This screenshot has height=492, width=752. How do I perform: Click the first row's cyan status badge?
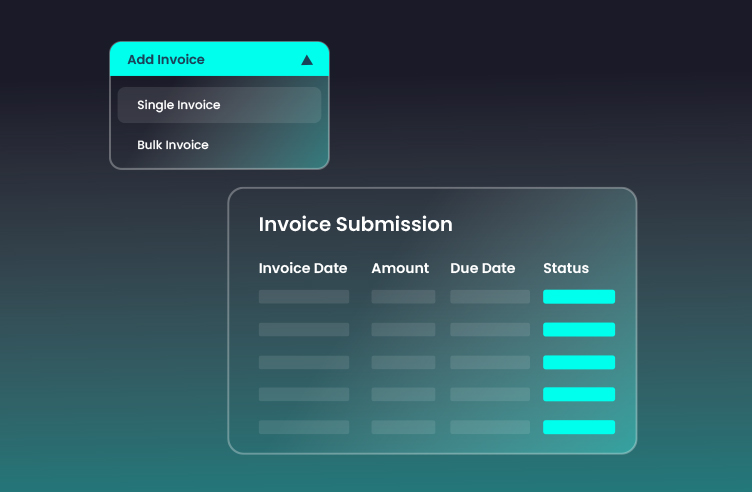578,297
